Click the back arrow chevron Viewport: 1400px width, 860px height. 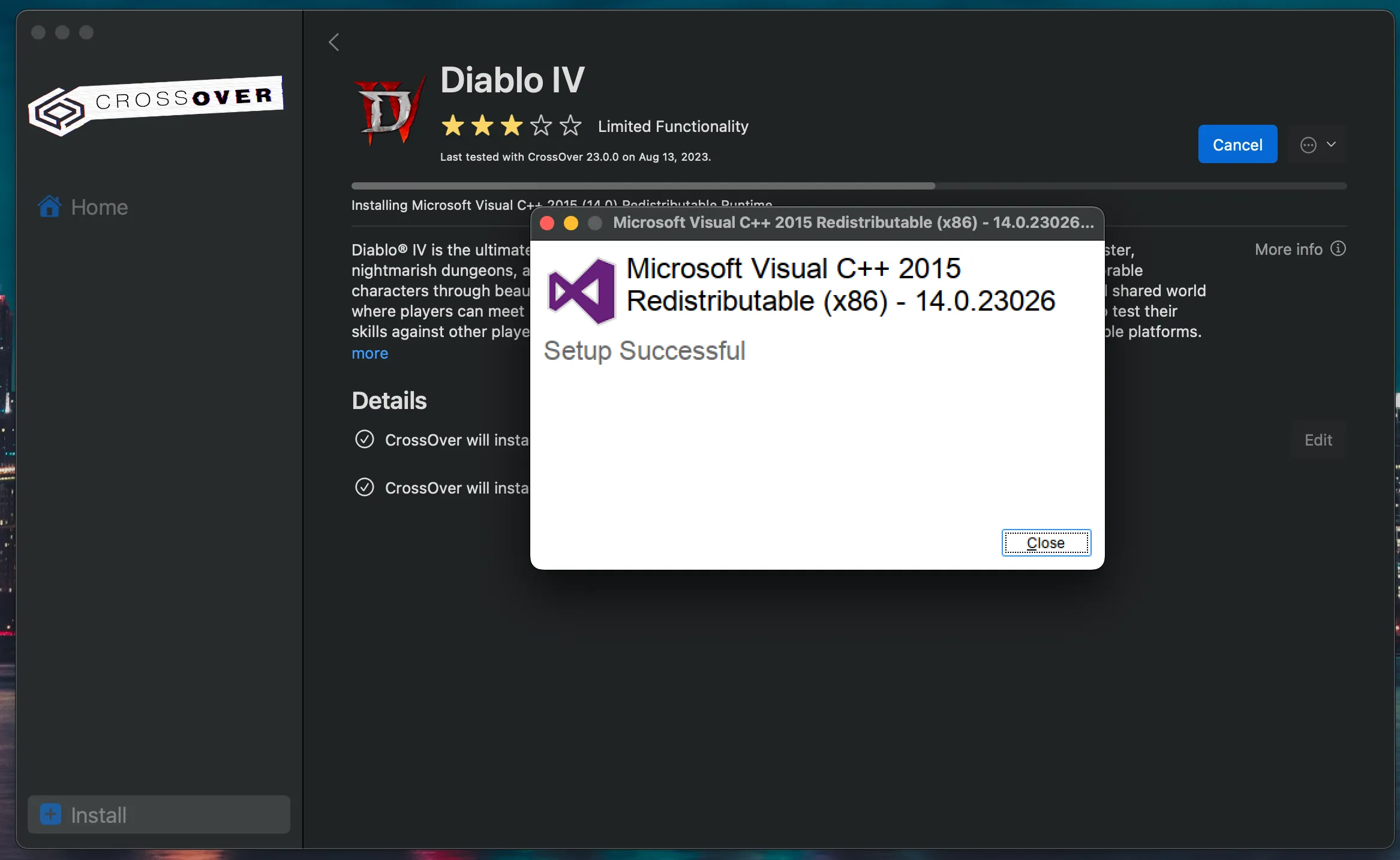pyautogui.click(x=334, y=42)
